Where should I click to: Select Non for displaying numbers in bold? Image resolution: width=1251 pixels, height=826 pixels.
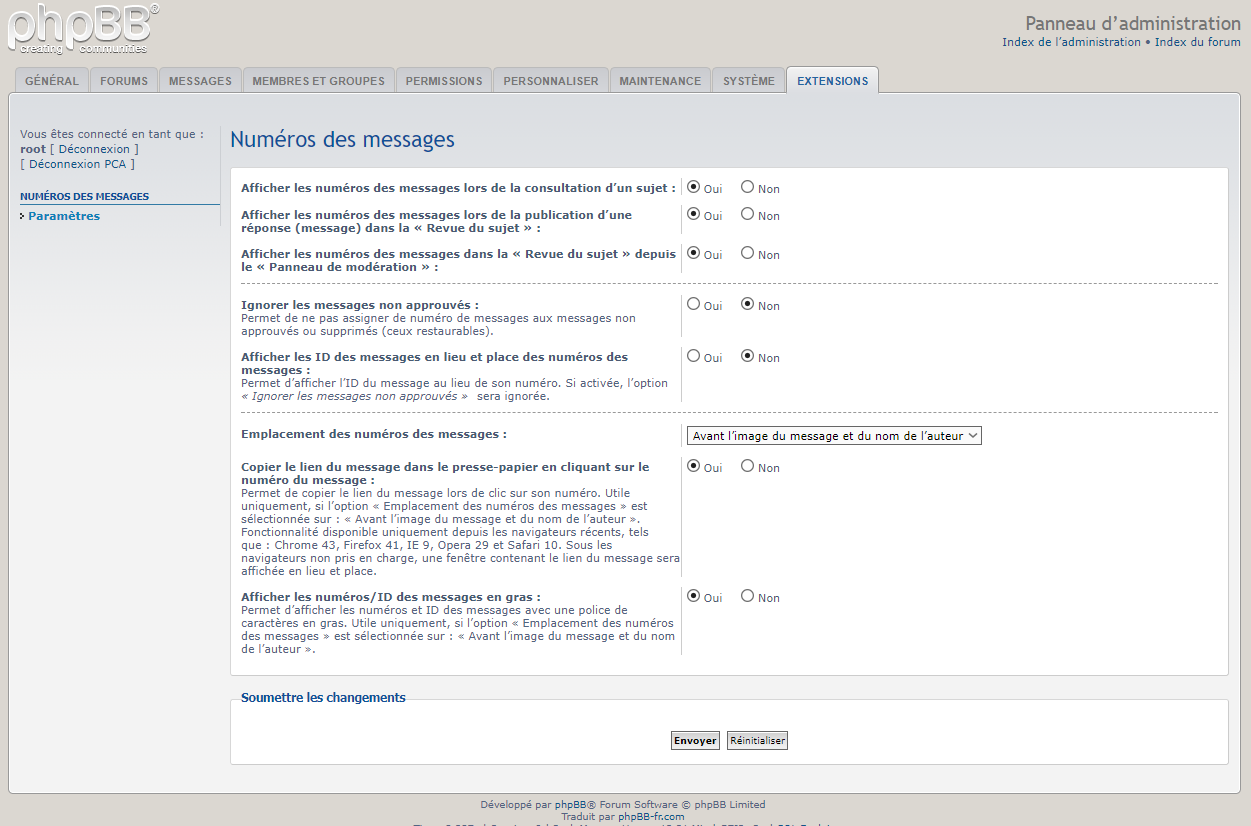coord(747,596)
